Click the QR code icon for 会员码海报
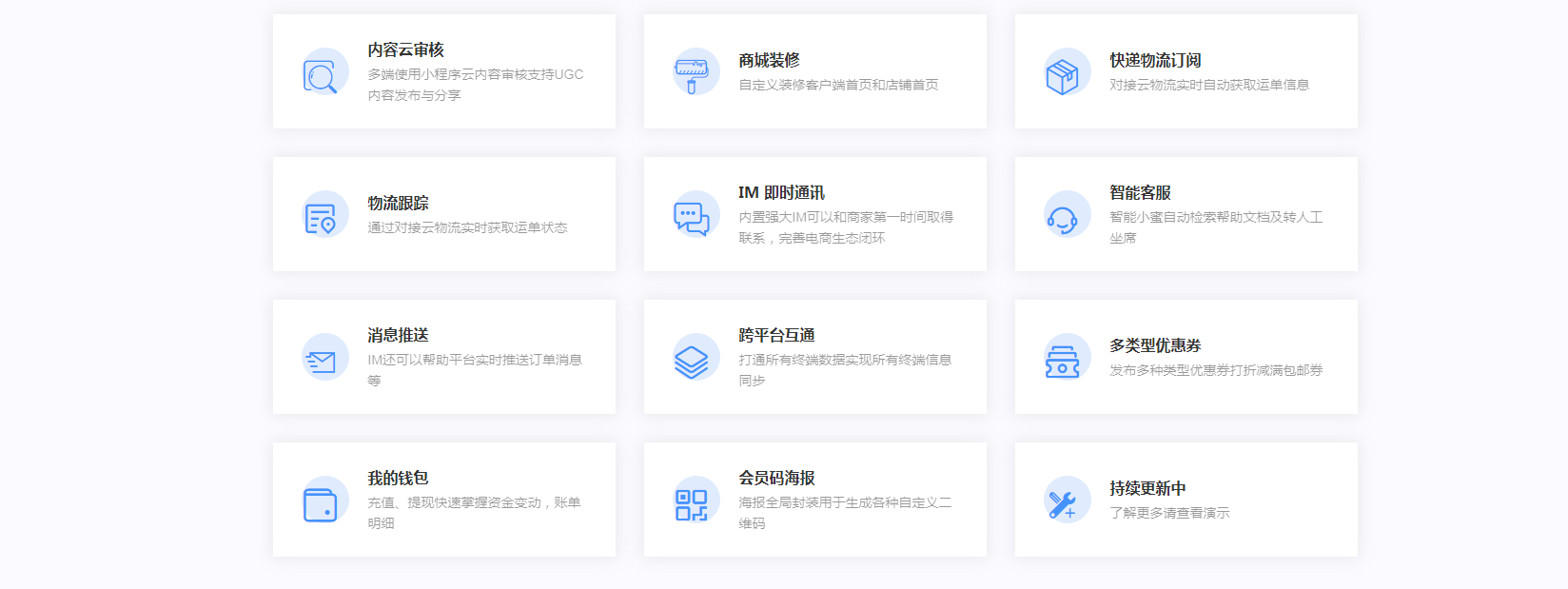 pos(692,501)
